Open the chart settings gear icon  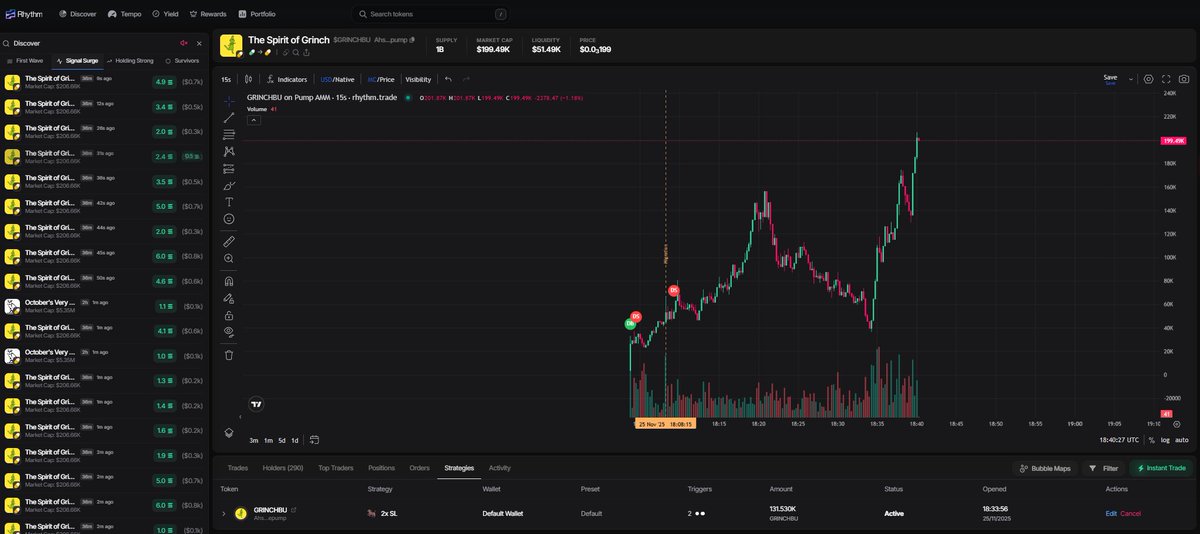(1148, 79)
